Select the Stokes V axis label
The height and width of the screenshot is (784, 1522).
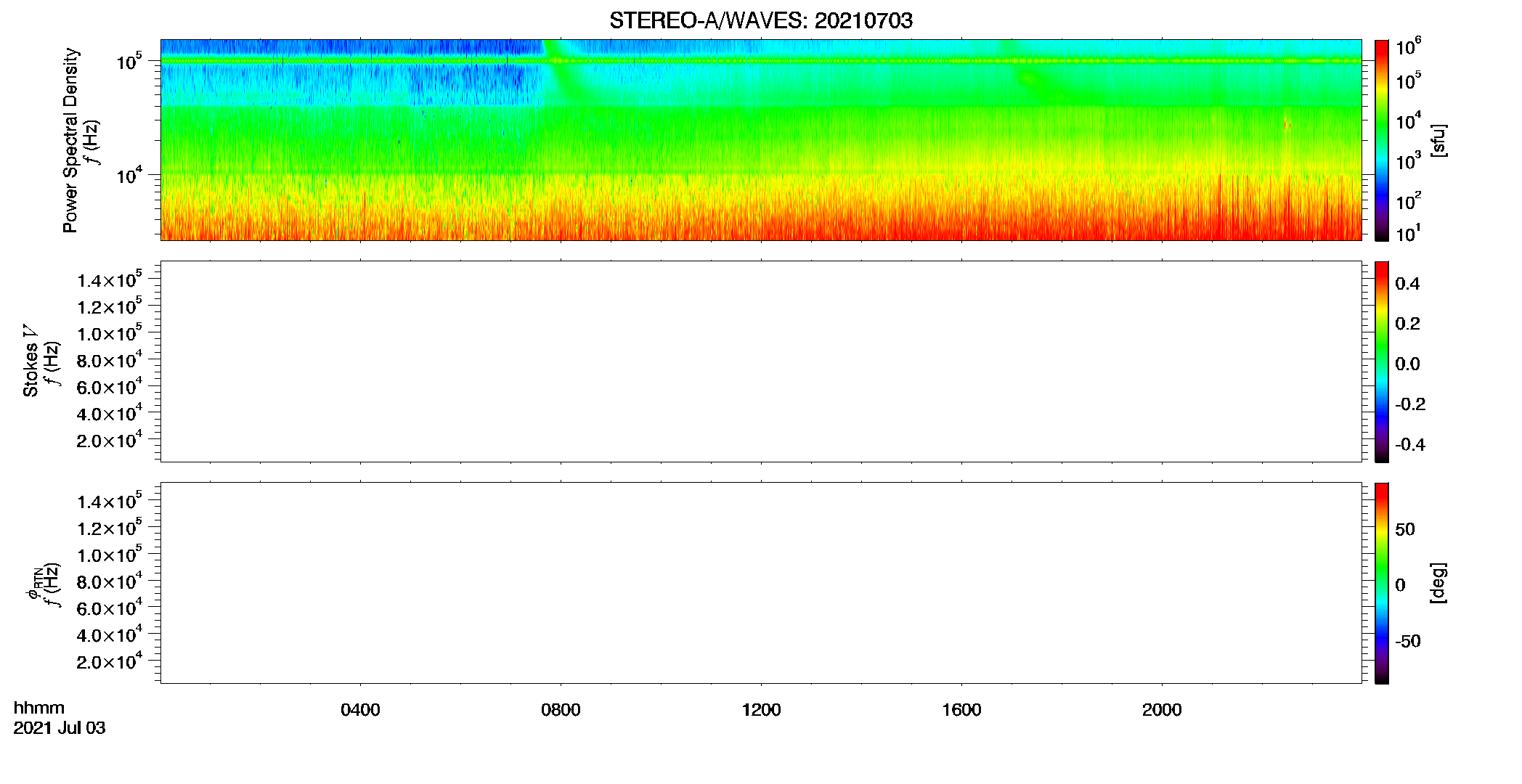coord(30,361)
